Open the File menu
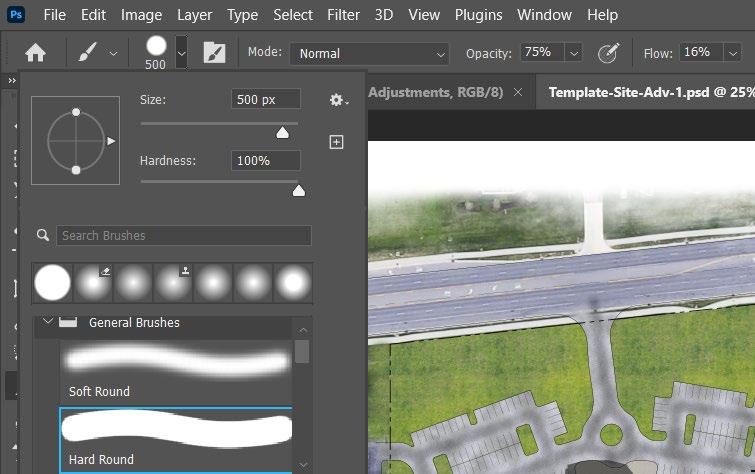The height and width of the screenshot is (474, 755). pyautogui.click(x=54, y=15)
